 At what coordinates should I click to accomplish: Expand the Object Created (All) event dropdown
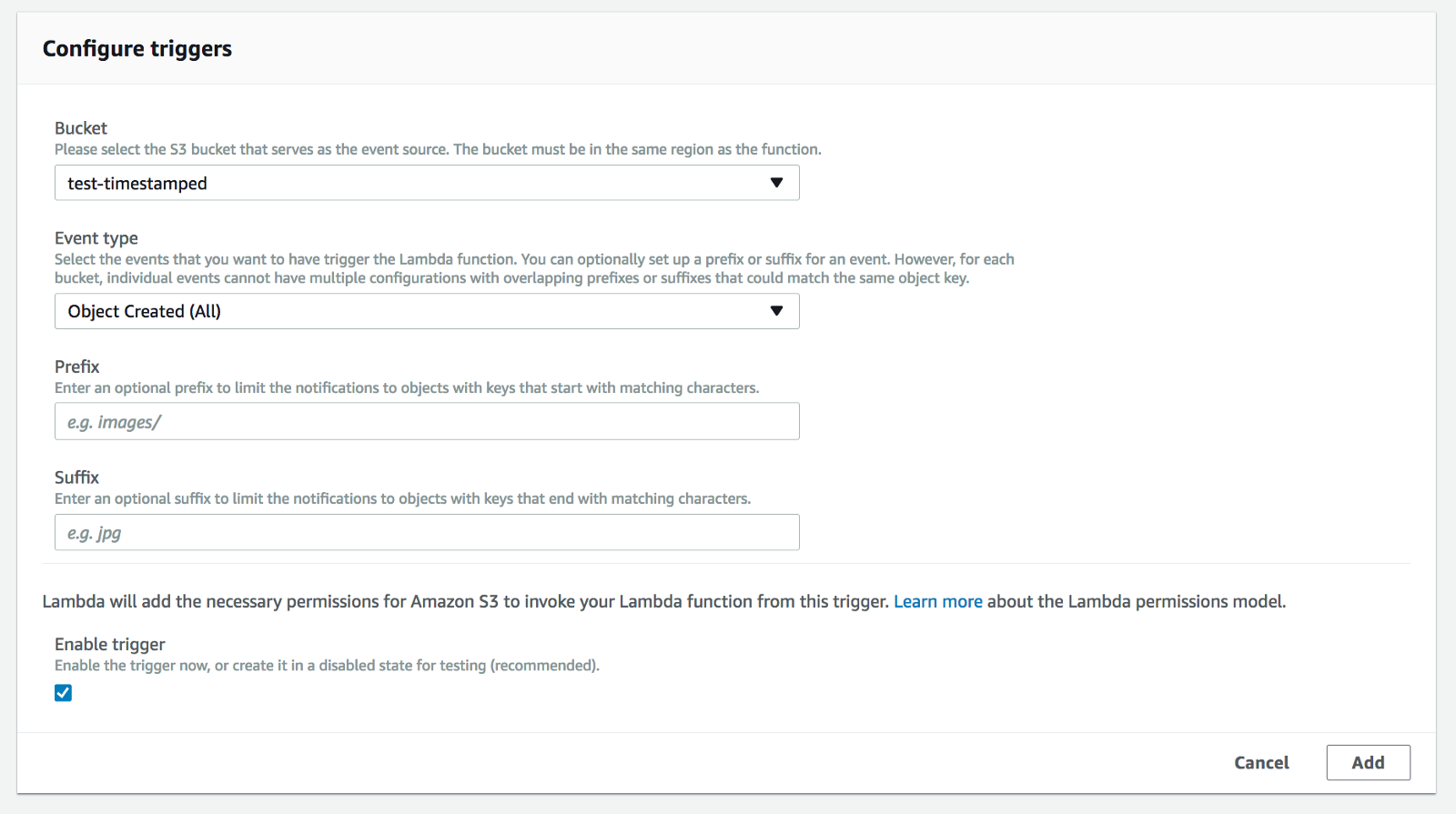(427, 311)
